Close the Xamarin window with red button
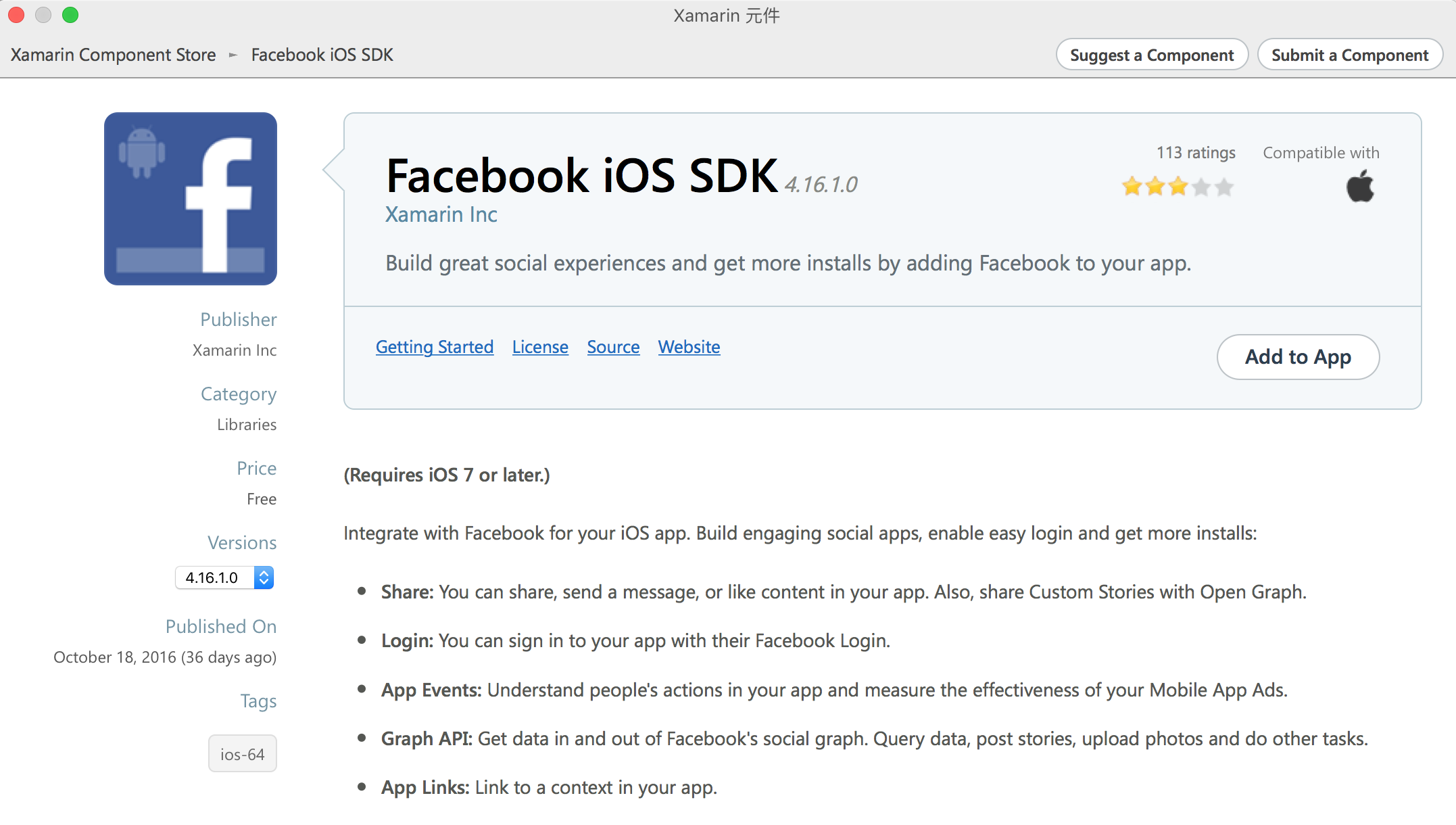The width and height of the screenshot is (1456, 825). click(16, 15)
